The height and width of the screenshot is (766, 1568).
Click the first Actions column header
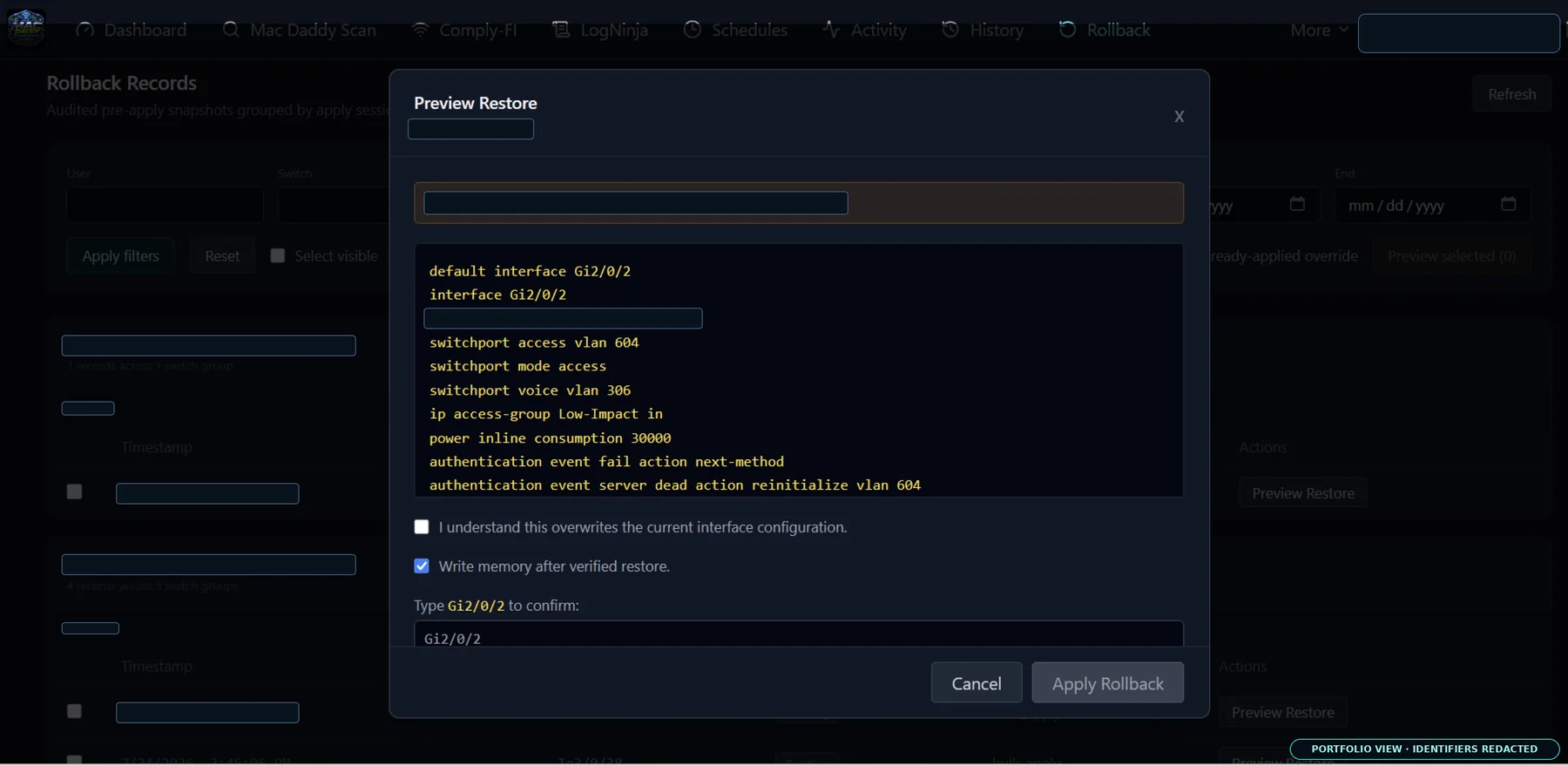pos(1263,447)
